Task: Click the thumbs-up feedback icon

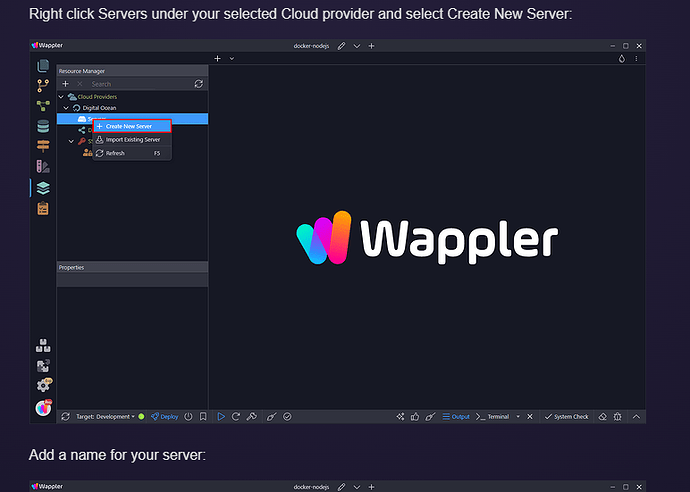Action: [x=415, y=416]
